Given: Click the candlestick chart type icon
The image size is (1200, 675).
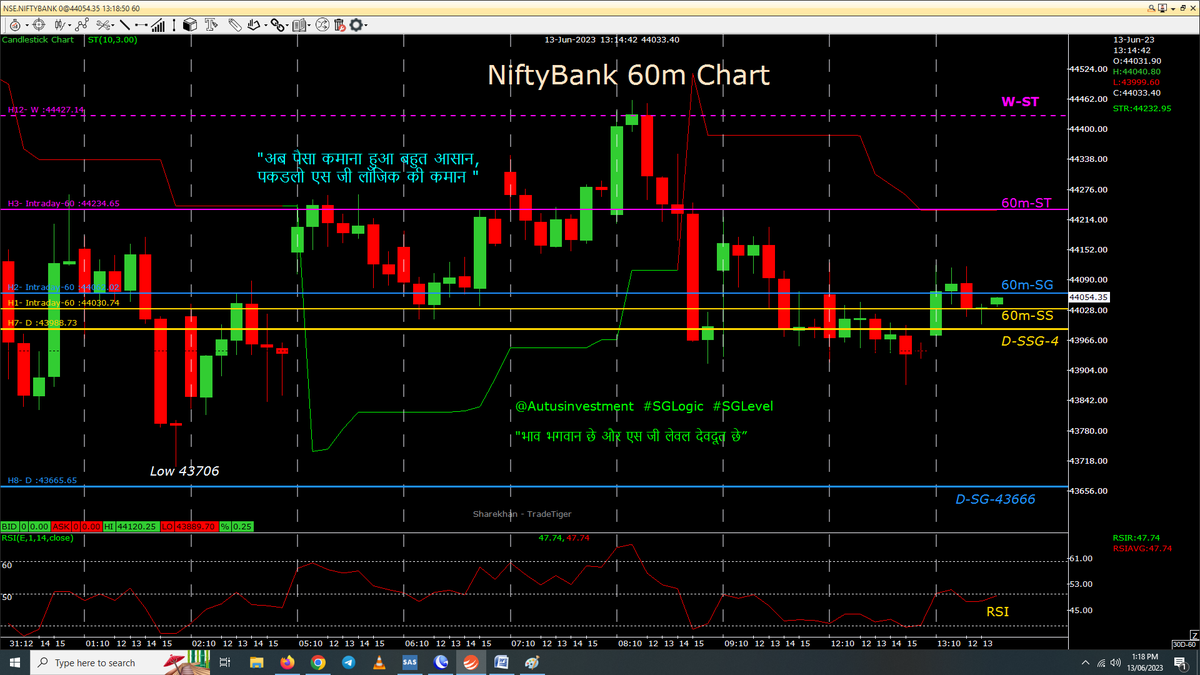Looking at the screenshot, I should (x=59, y=24).
